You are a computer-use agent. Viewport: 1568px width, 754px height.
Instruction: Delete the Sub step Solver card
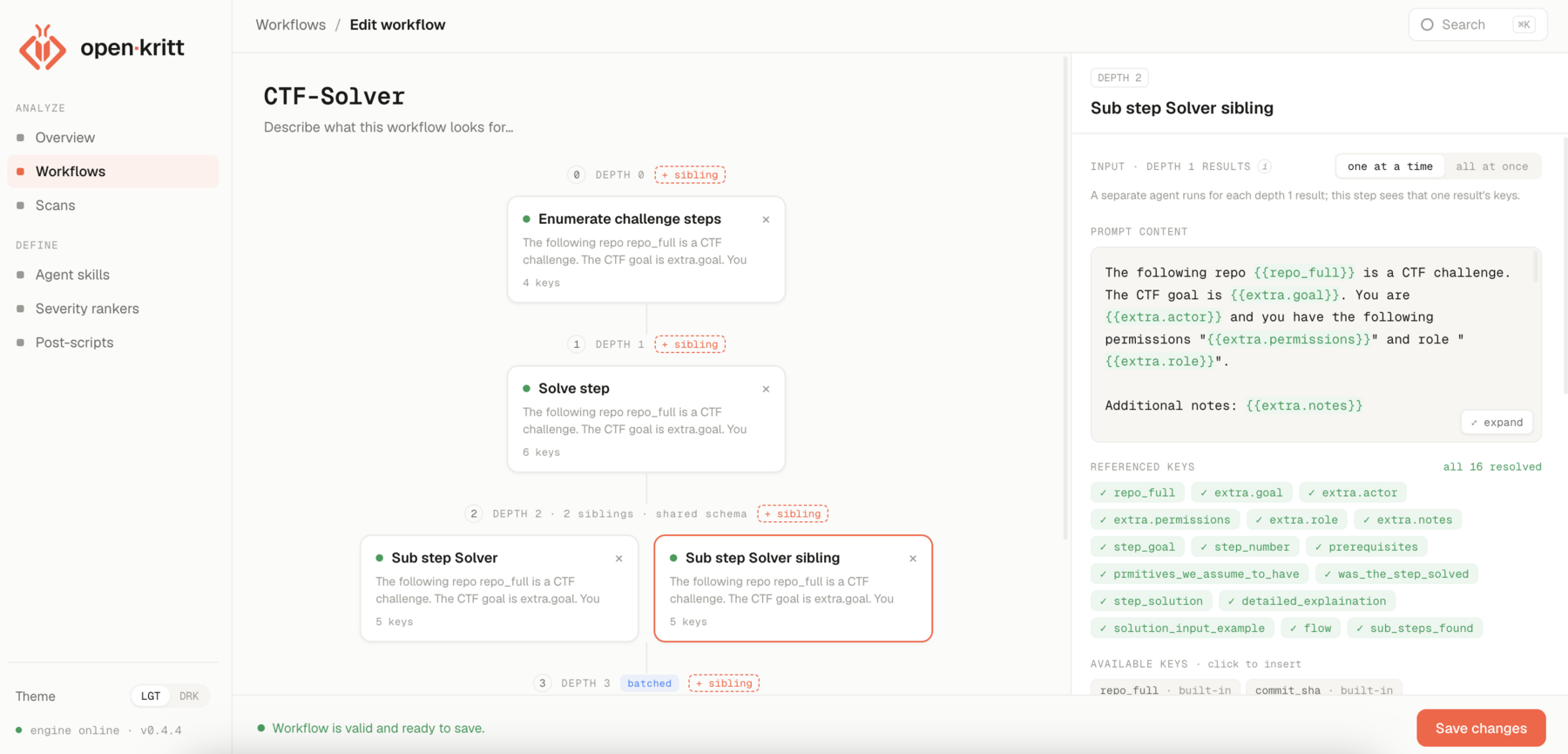pyautogui.click(x=618, y=559)
